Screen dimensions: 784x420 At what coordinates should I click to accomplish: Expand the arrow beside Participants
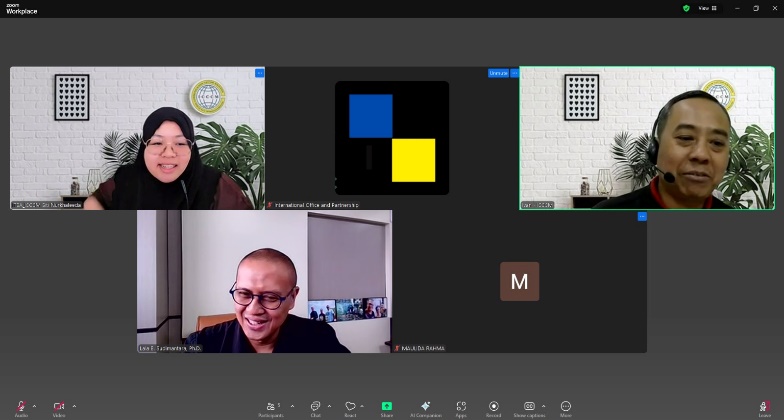coord(292,406)
